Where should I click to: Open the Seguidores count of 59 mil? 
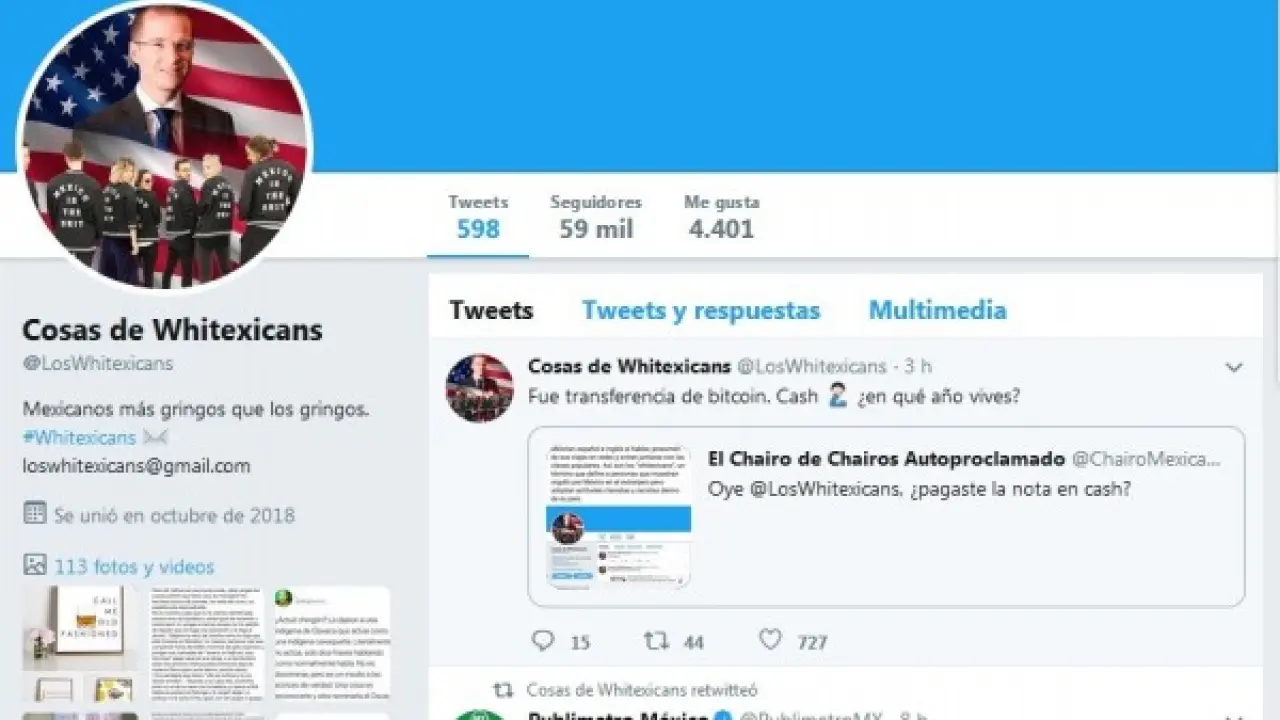pyautogui.click(x=596, y=217)
